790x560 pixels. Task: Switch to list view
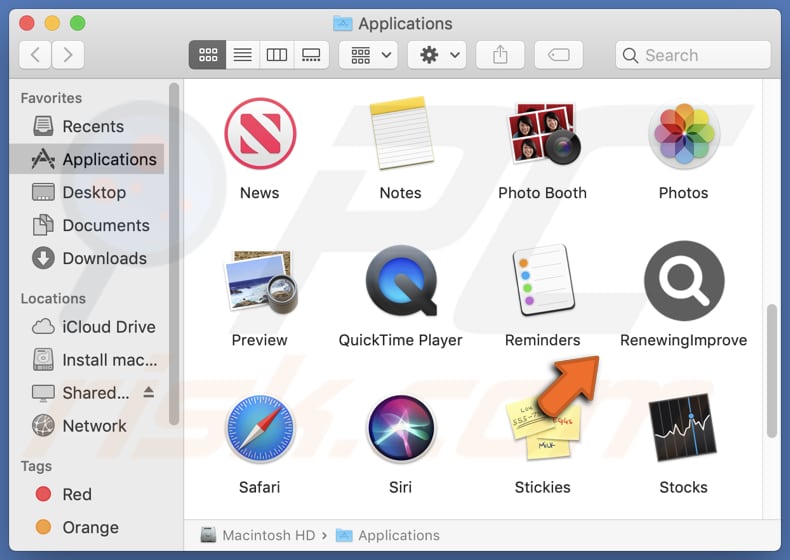coord(242,54)
